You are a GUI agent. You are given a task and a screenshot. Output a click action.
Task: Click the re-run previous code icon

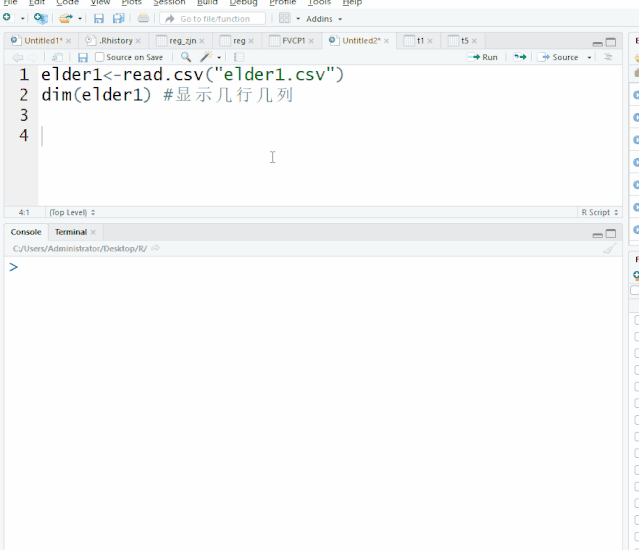tap(519, 57)
